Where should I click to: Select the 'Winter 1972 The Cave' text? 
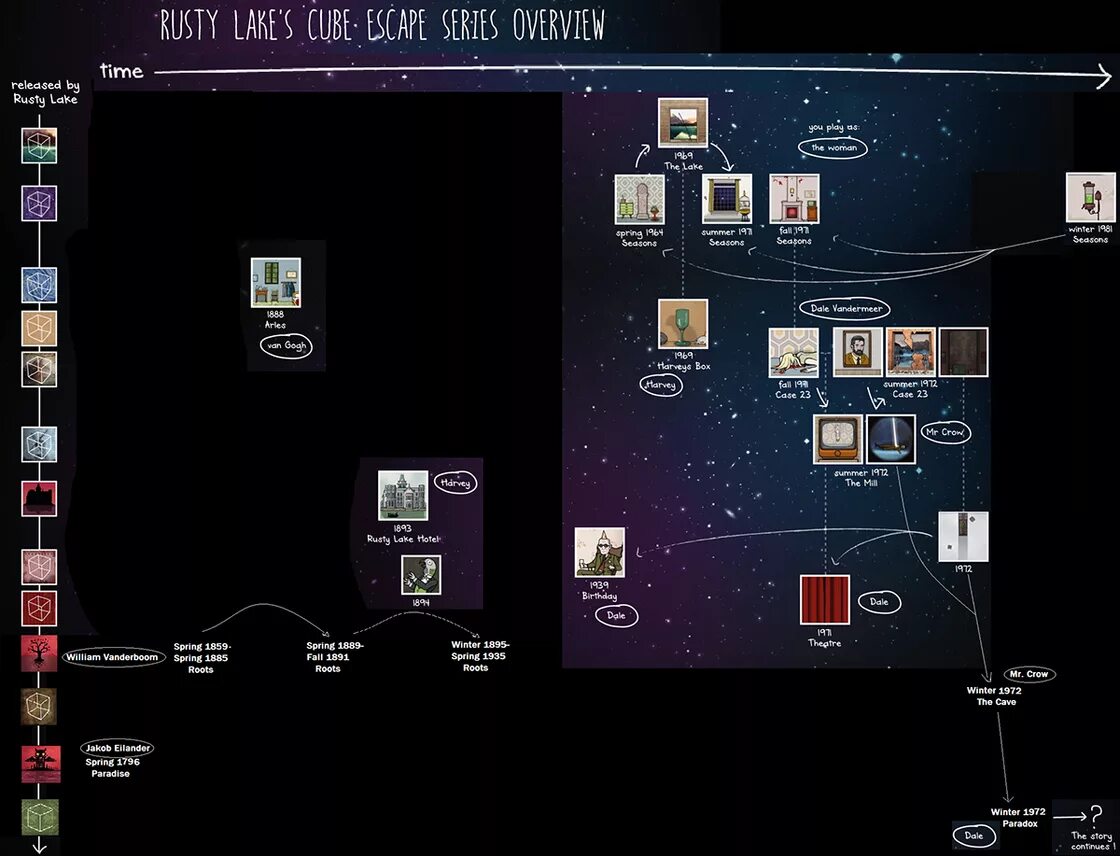click(x=994, y=696)
